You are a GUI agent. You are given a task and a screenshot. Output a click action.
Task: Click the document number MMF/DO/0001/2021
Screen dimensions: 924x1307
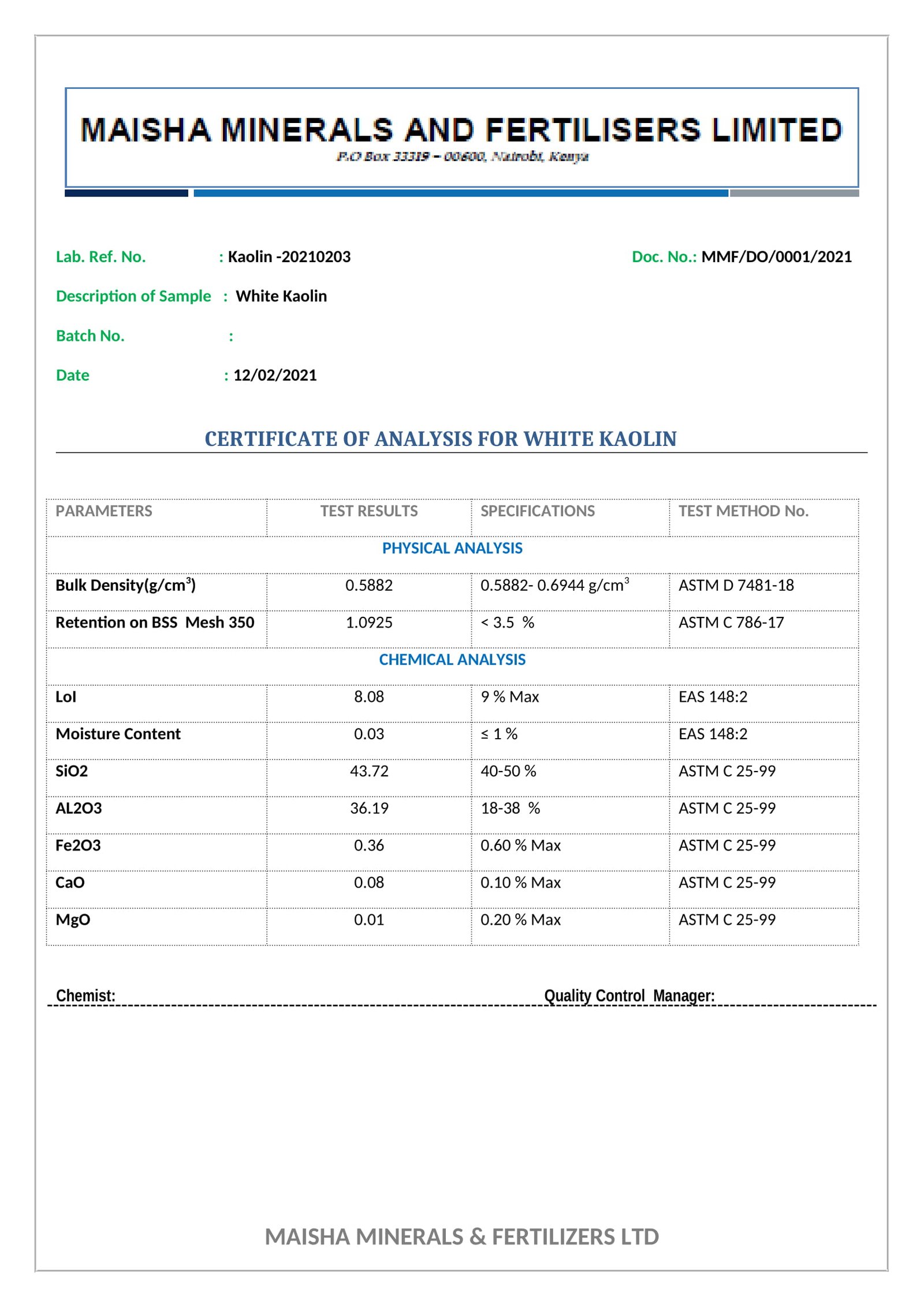(x=776, y=256)
